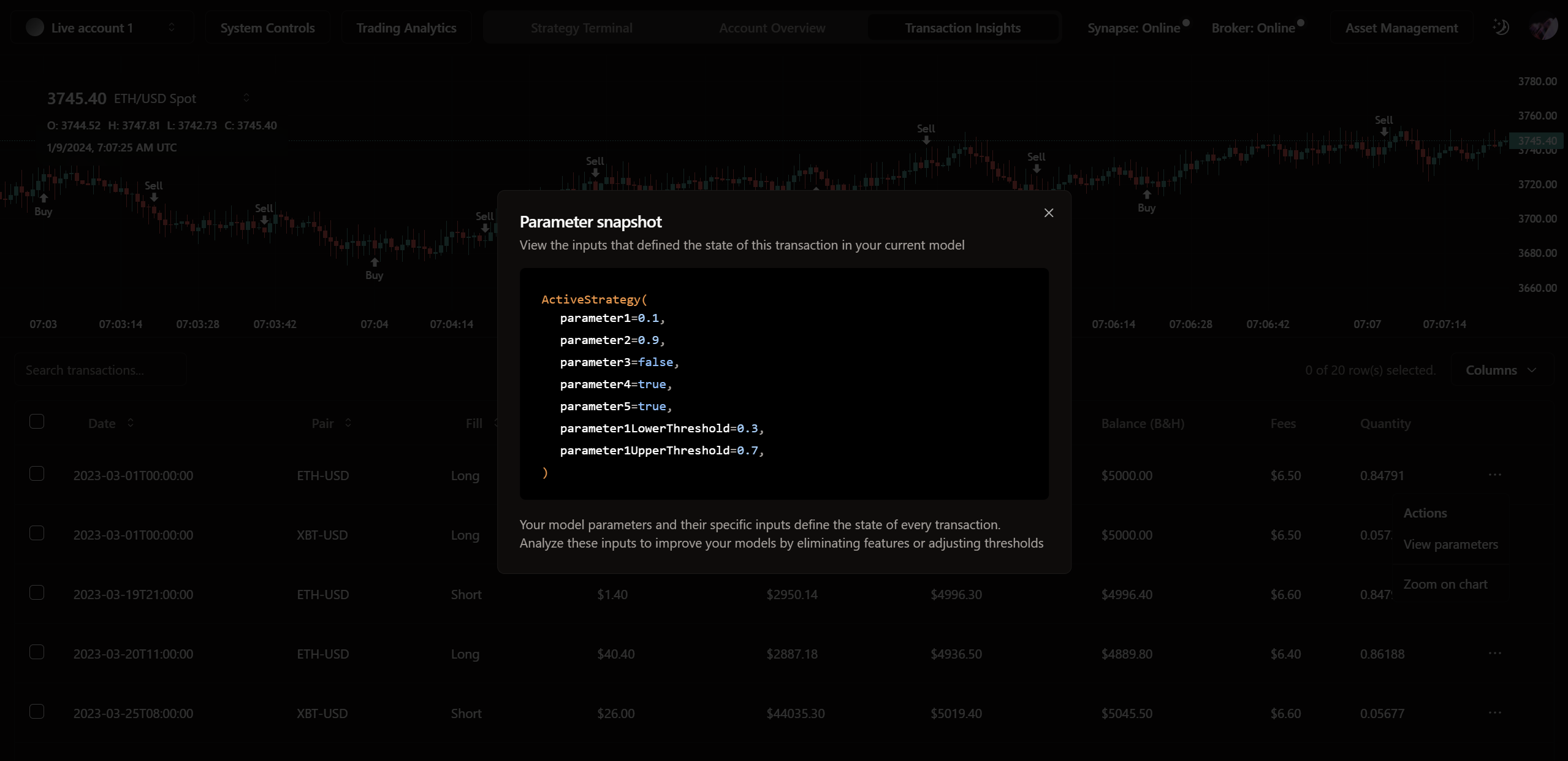Click the $44035.30 cell
The width and height of the screenshot is (1568, 761).
tap(795, 713)
